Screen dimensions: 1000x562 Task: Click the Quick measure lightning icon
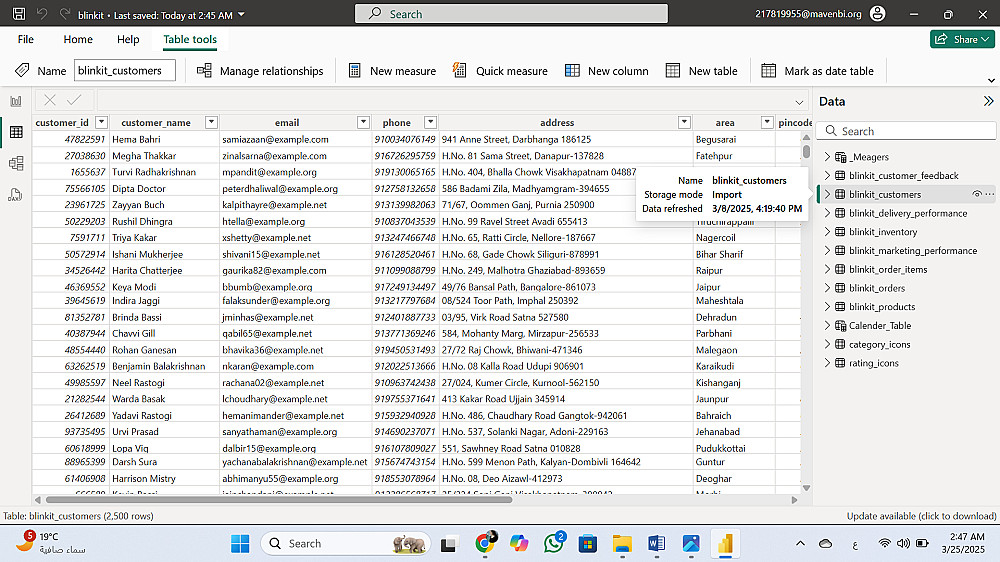tap(459, 70)
